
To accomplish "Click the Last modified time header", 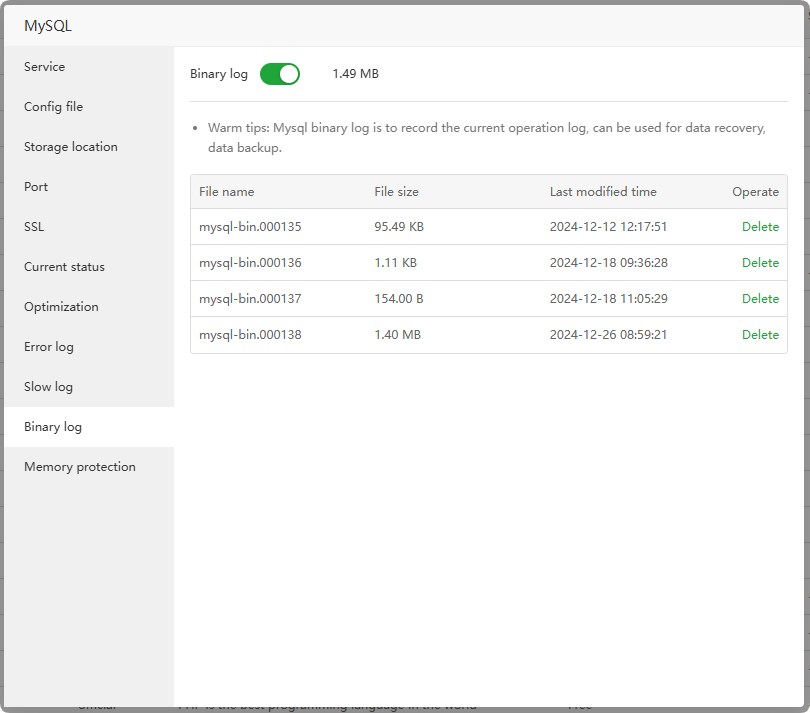I will click(x=603, y=192).
